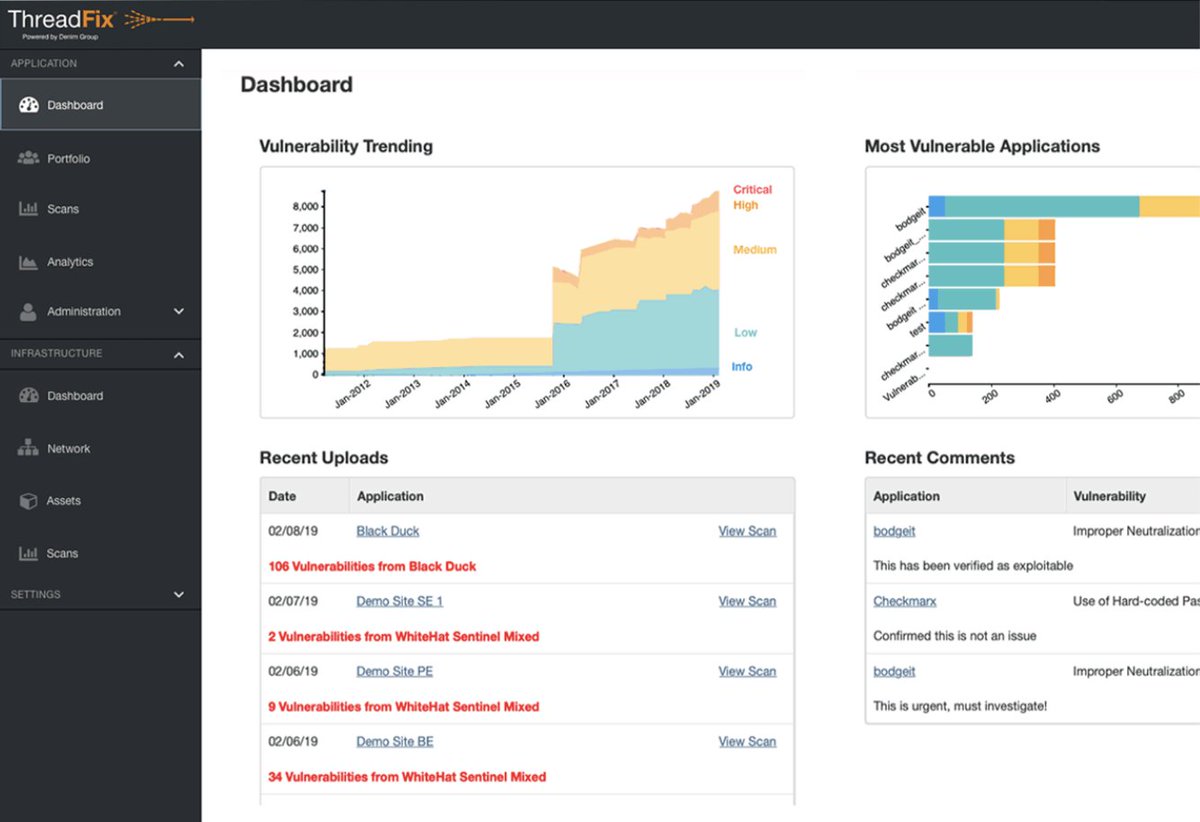The height and width of the screenshot is (822, 1200).
Task: Collapse the INFRASTRUCTURE section chevron
Action: 179,354
